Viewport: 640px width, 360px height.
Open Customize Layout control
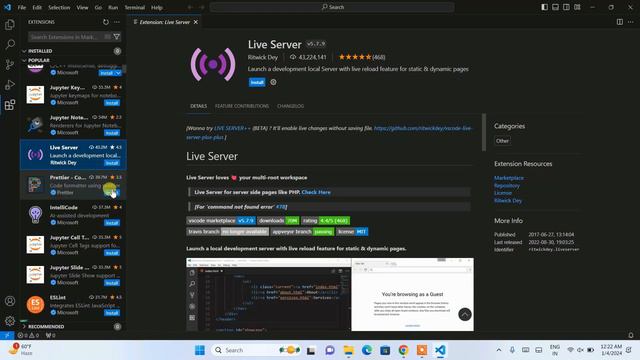(577, 7)
